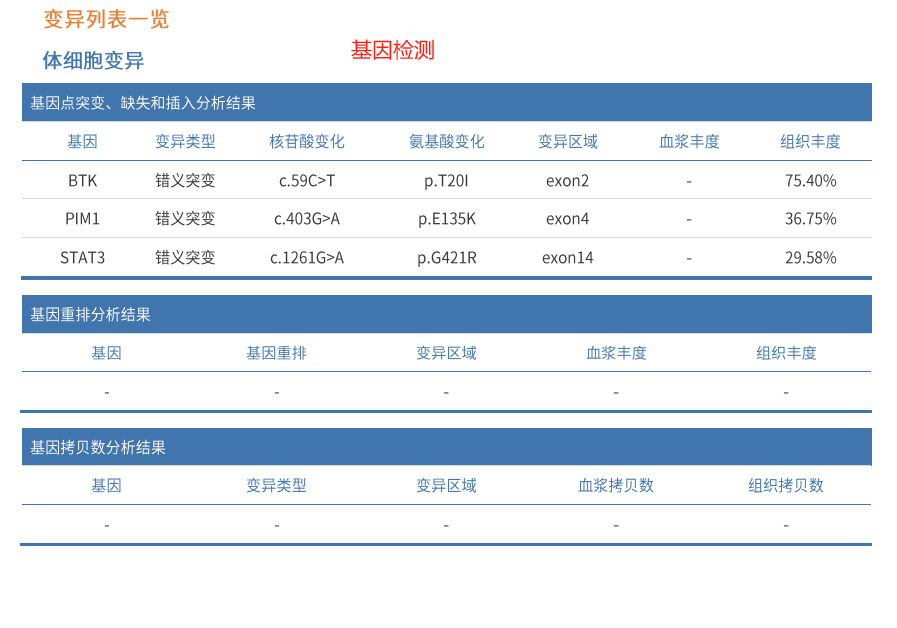The width and height of the screenshot is (897, 628).
Task: Click 错义突变 in the BTK row
Action: pos(185,181)
